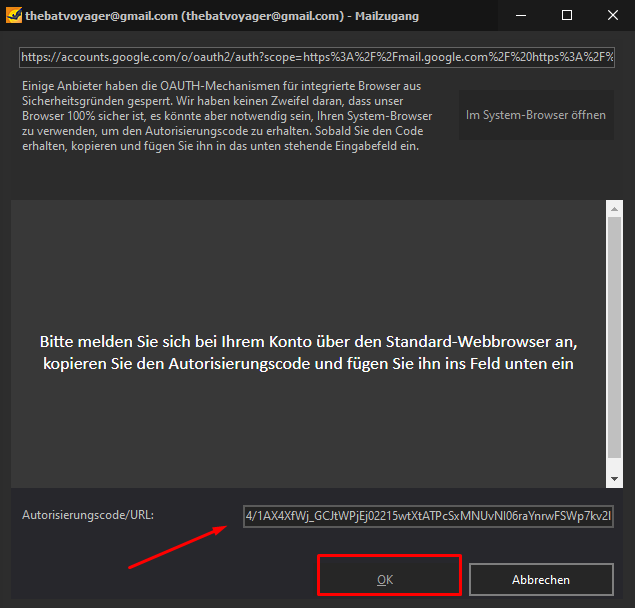Screen dimensions: 635x608
Task: Minimize the Mailzugang window
Action: (x=521, y=15)
